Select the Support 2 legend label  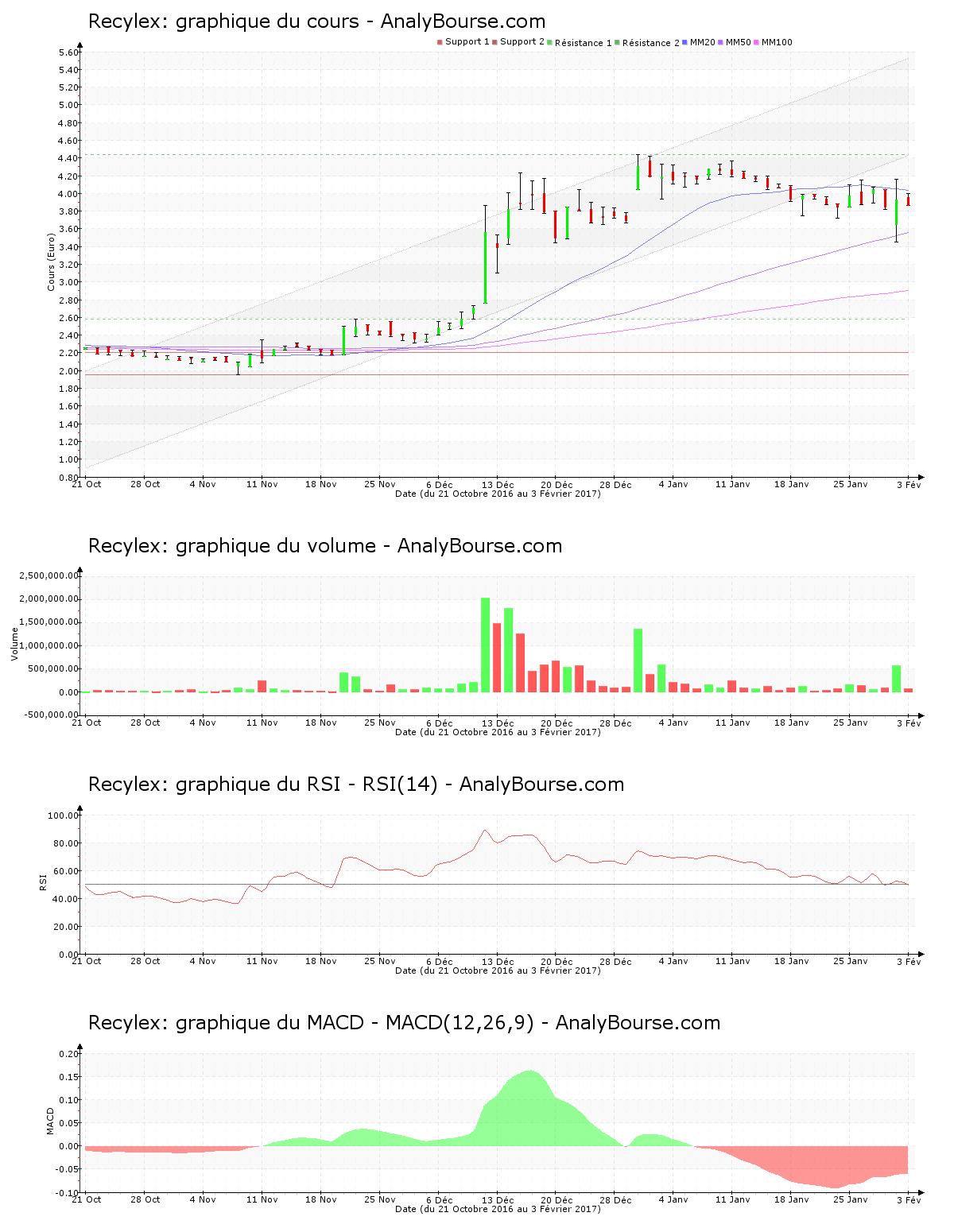(x=522, y=42)
